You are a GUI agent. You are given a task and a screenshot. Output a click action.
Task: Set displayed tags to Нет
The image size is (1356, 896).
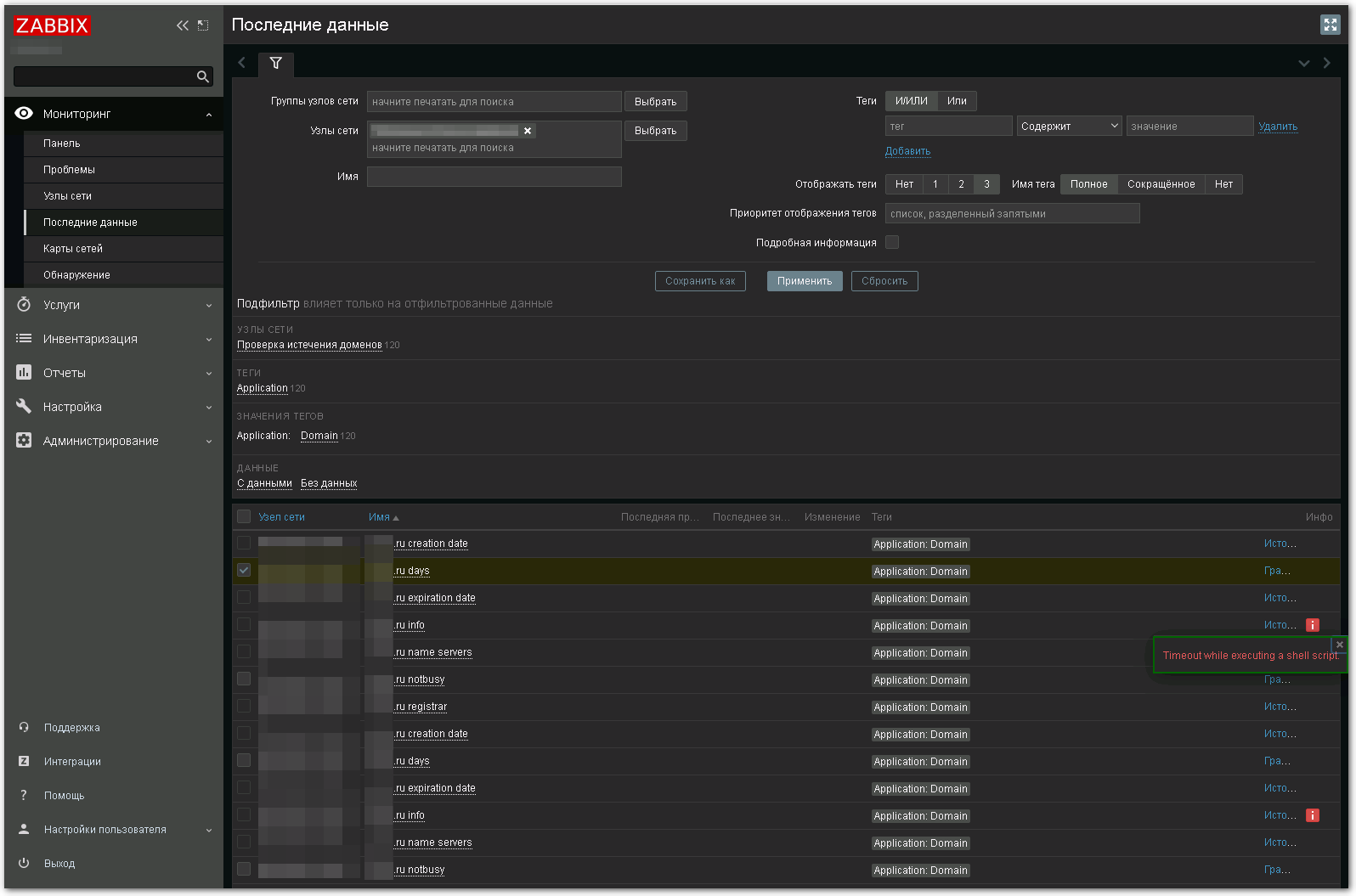(904, 184)
